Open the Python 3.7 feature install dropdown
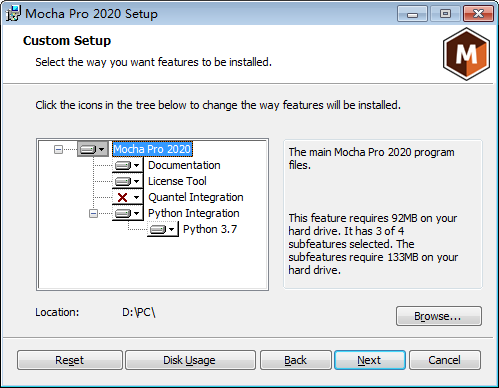 pyautogui.click(x=163, y=229)
